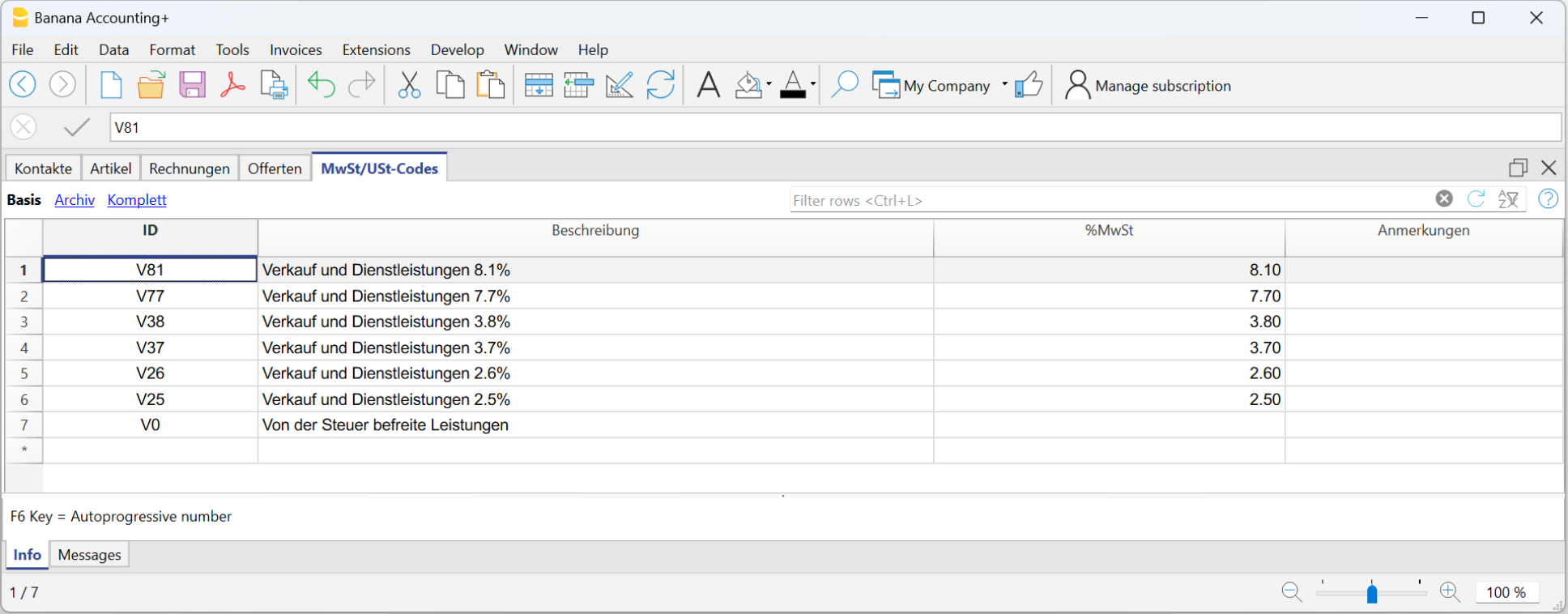1568x614 pixels.
Task: Open the Archiv view link
Action: [75, 199]
